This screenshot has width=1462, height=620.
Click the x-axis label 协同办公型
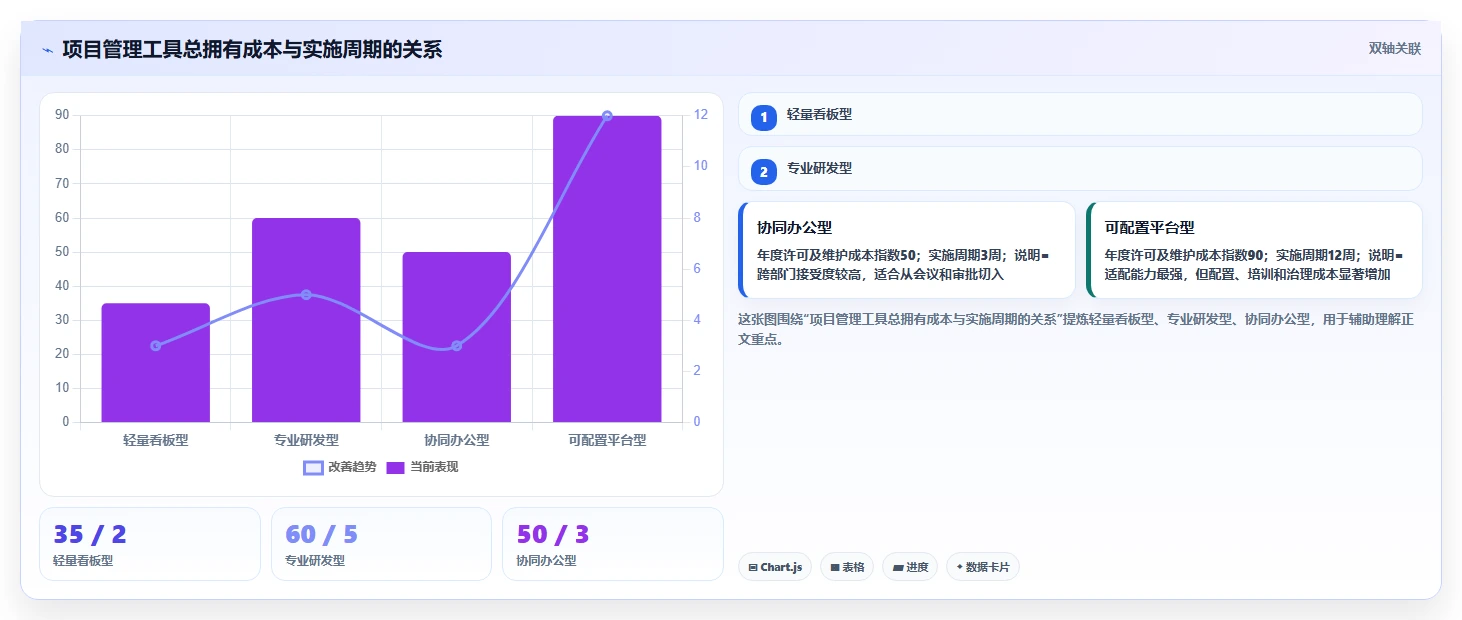click(457, 440)
